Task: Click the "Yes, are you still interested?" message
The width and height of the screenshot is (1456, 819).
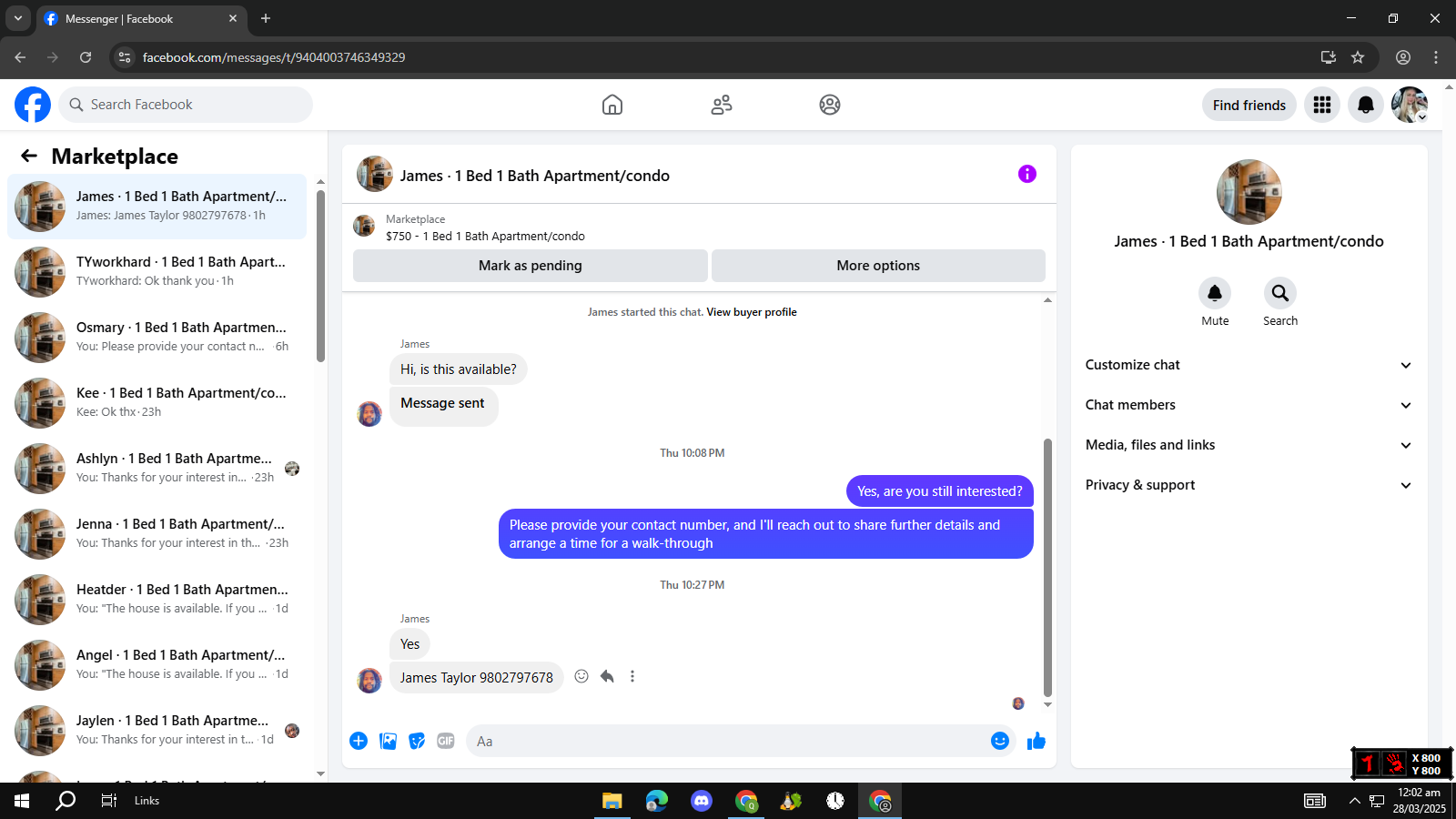Action: 940,491
